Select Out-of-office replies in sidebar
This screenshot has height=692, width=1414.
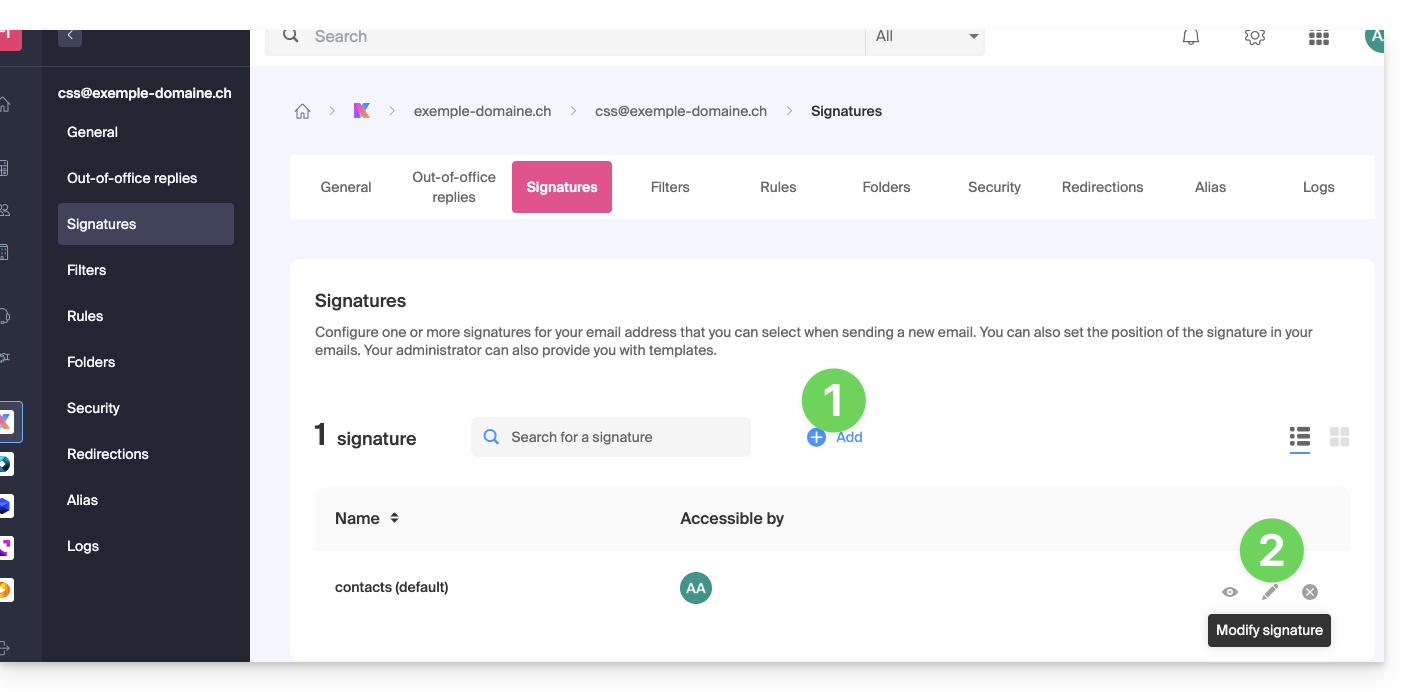tap(132, 178)
